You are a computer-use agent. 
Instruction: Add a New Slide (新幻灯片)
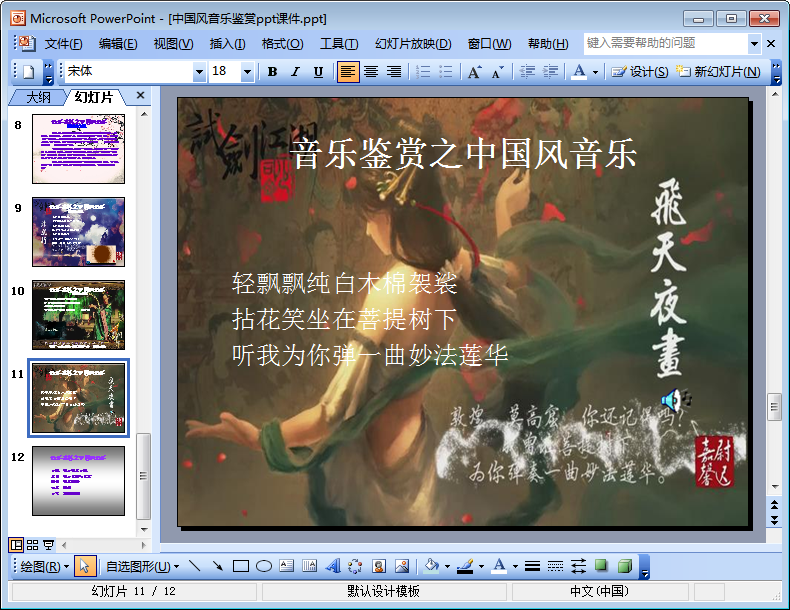click(718, 72)
